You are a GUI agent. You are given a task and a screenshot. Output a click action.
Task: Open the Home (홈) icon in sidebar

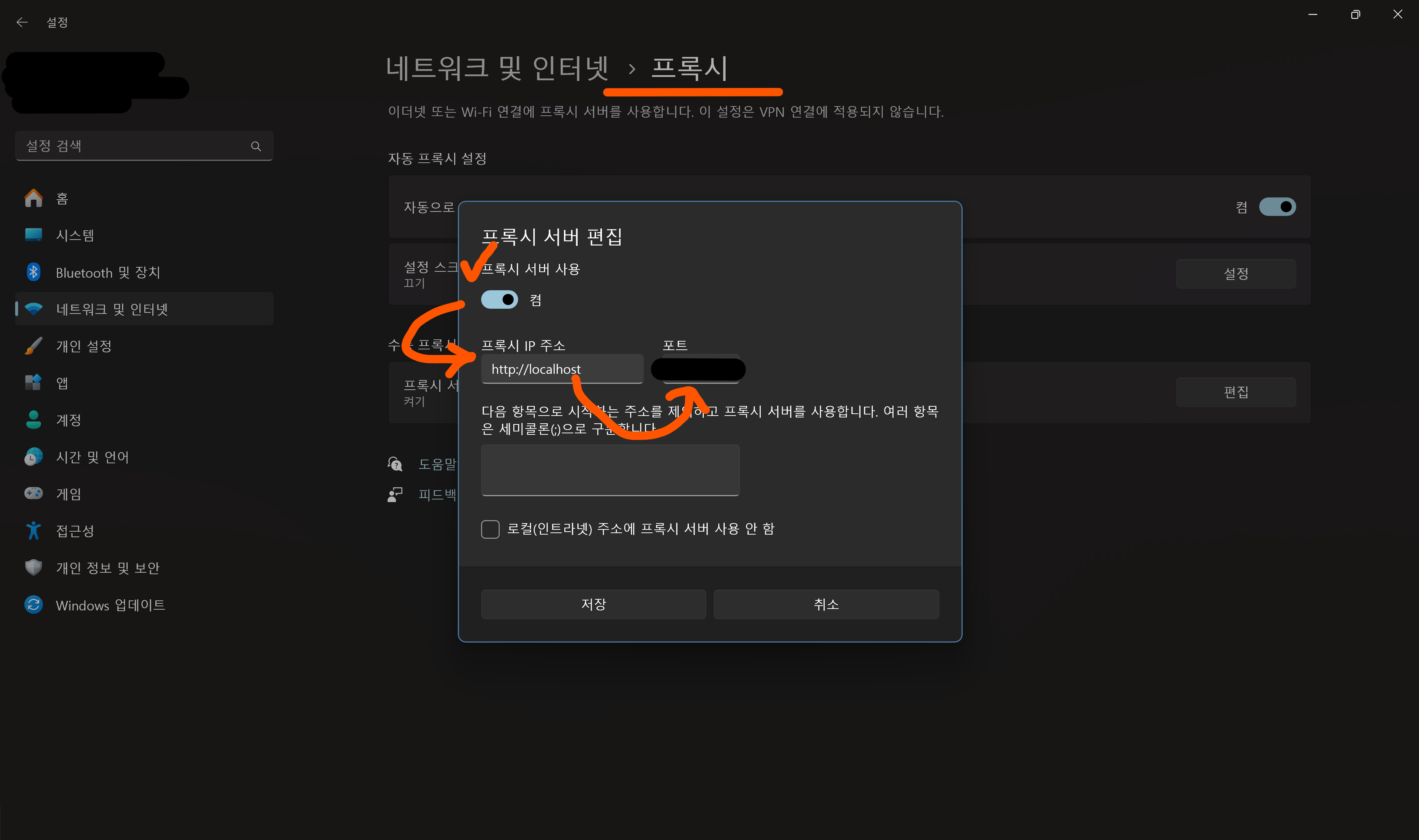coord(33,198)
